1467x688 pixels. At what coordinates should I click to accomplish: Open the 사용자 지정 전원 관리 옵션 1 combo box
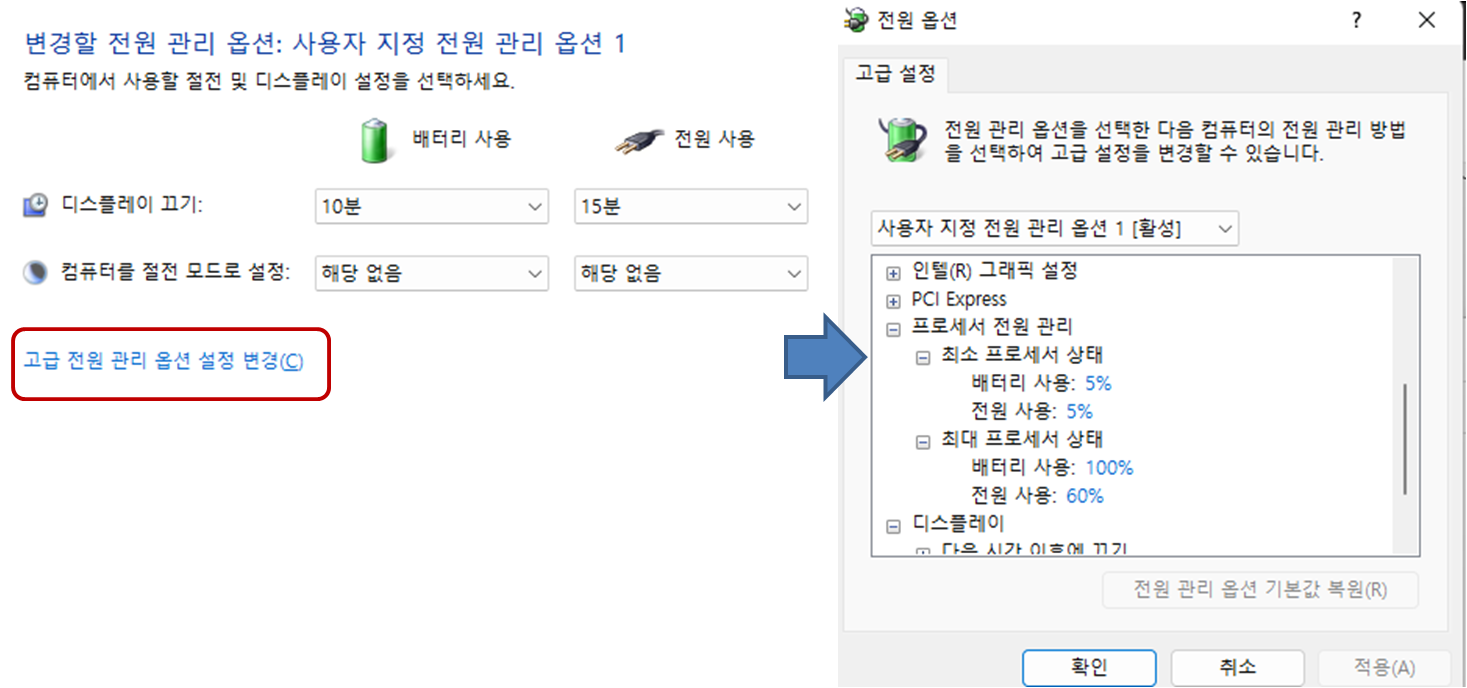[1055, 228]
